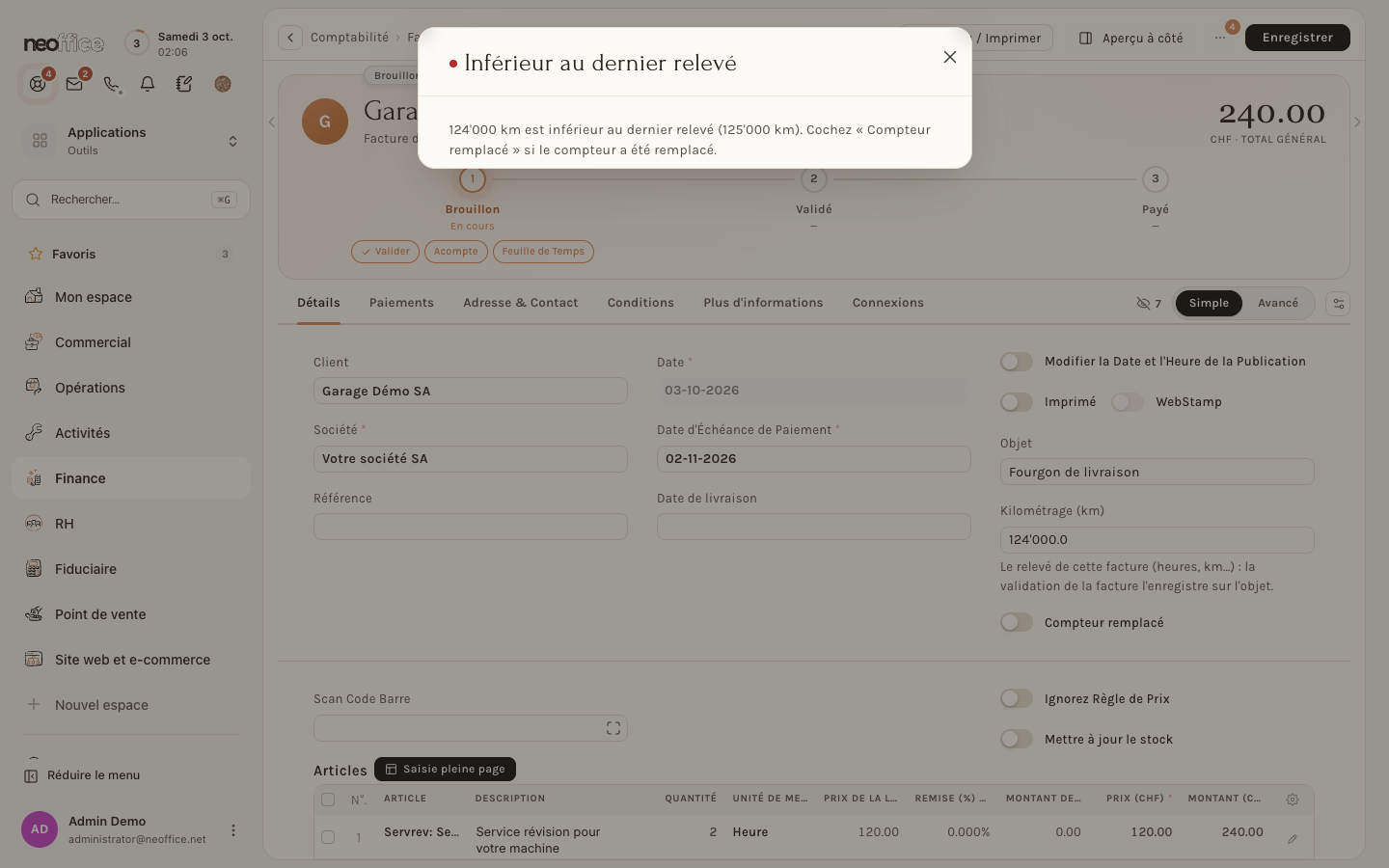Viewport: 1389px width, 868px height.
Task: Select all articles header checkbox
Action: [x=328, y=800]
